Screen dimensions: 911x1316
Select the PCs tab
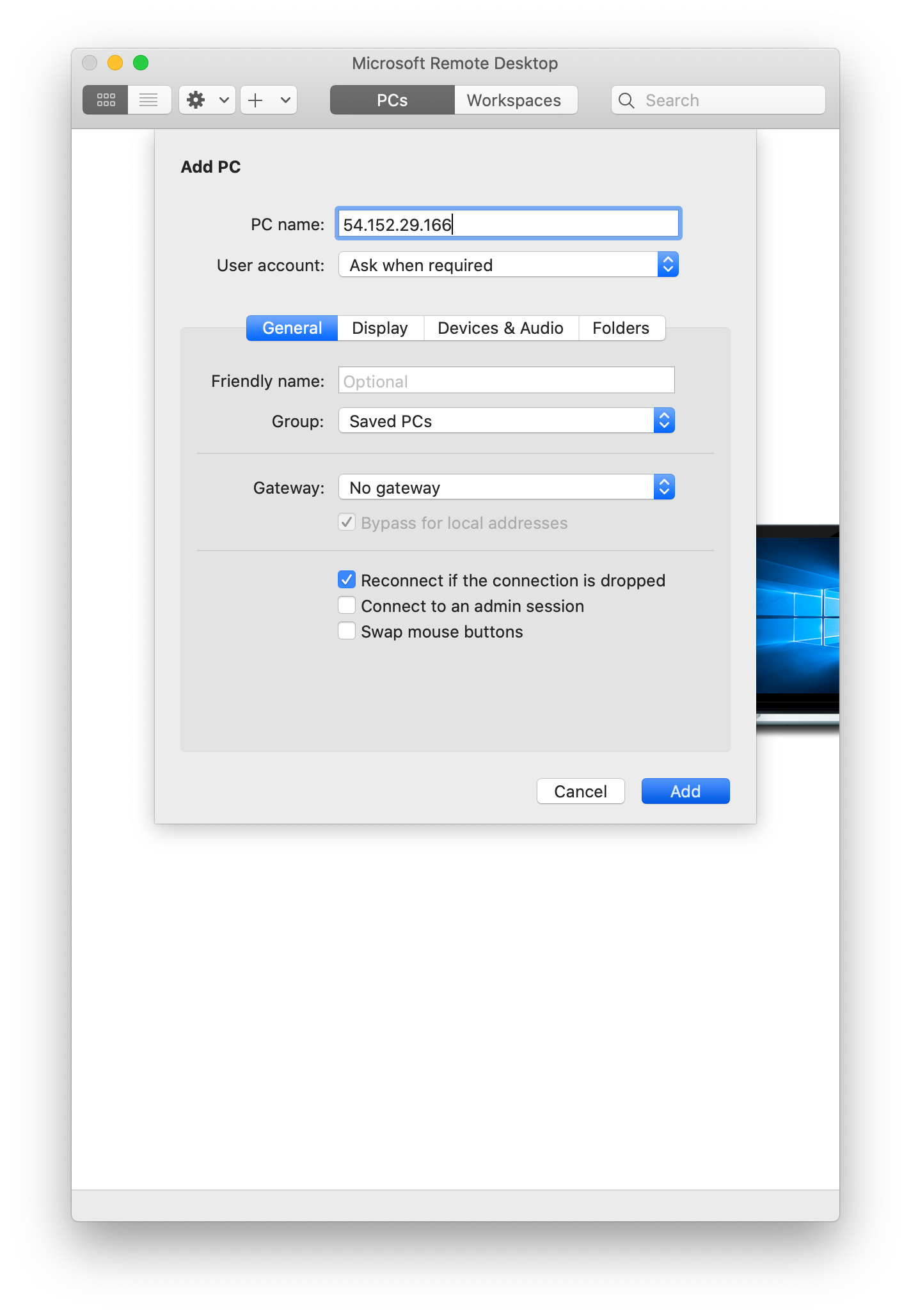[x=392, y=100]
